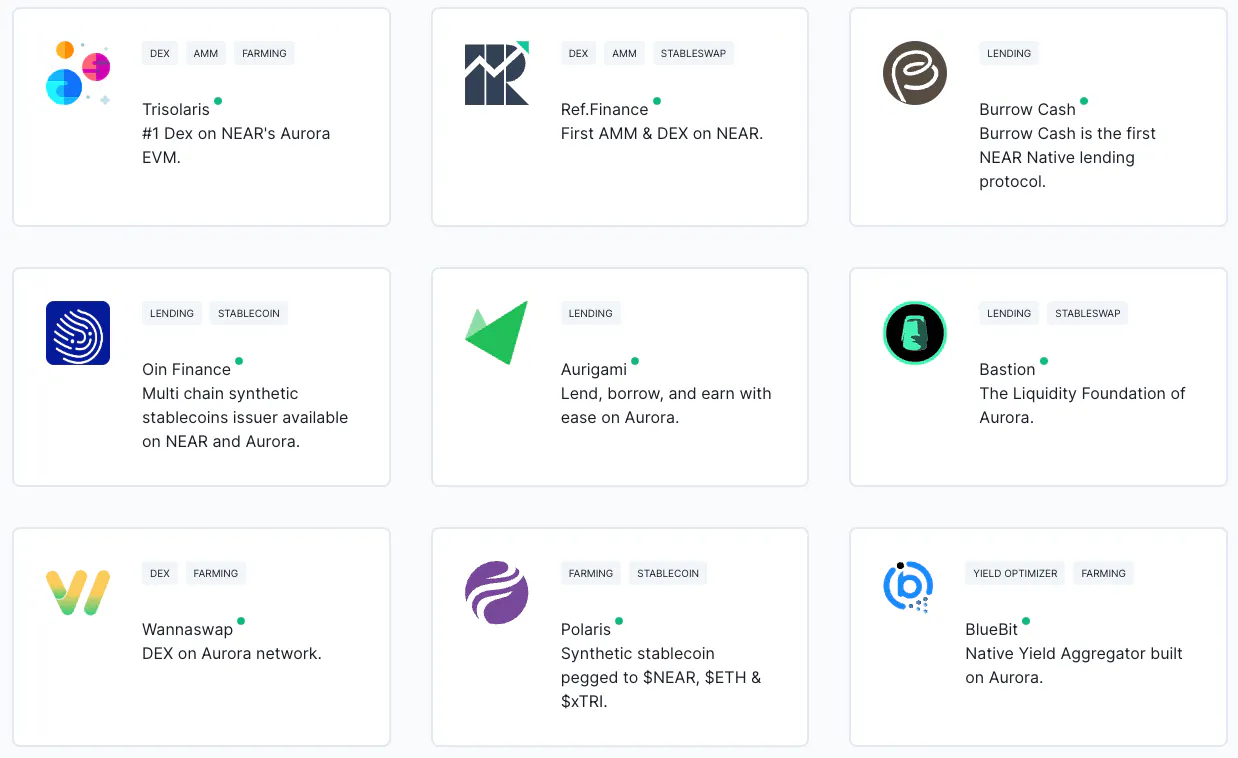Click the Polaris purple sphere logo
This screenshot has height=758, width=1238.
click(497, 593)
